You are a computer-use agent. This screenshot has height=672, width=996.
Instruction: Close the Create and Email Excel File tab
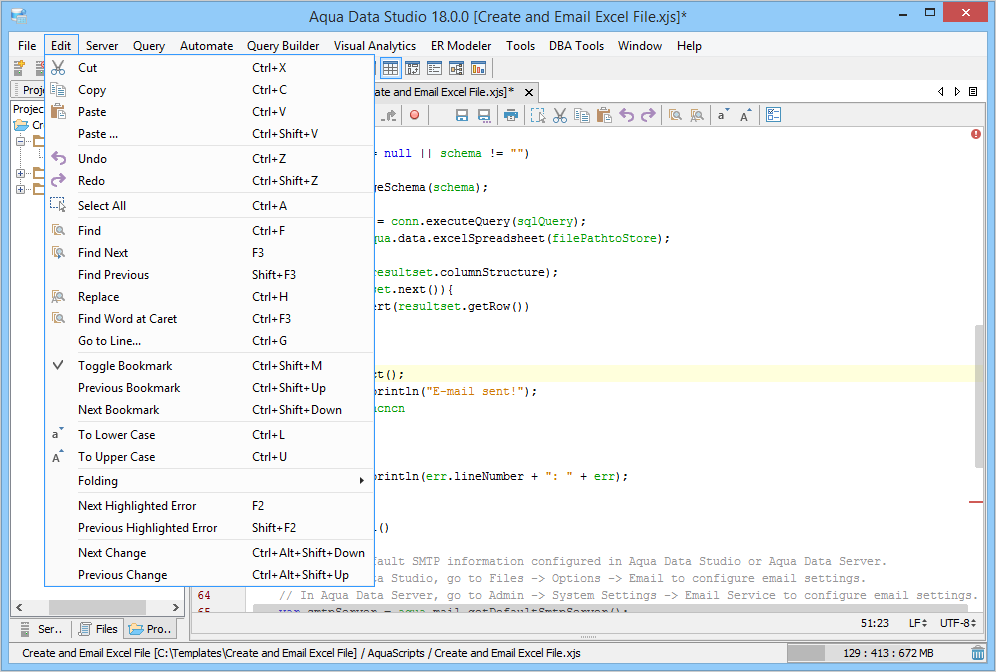pos(529,92)
